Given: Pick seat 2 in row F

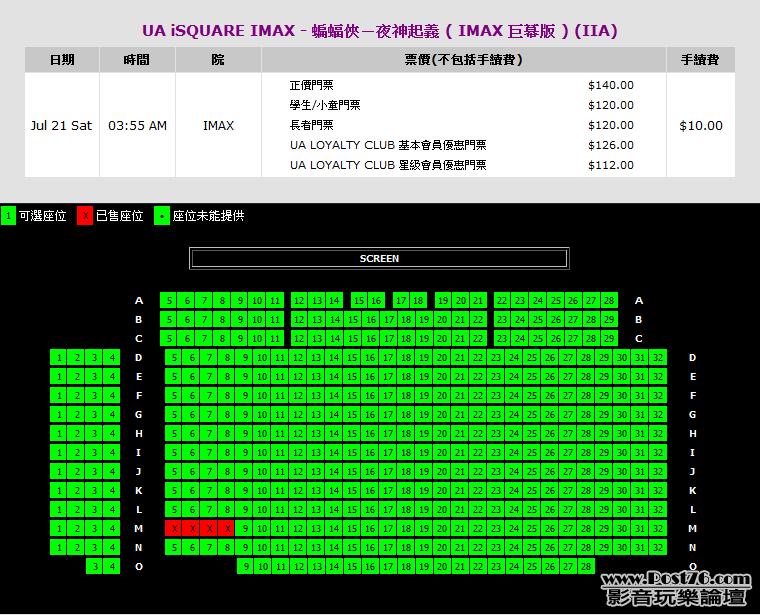Looking at the screenshot, I should tap(77, 395).
